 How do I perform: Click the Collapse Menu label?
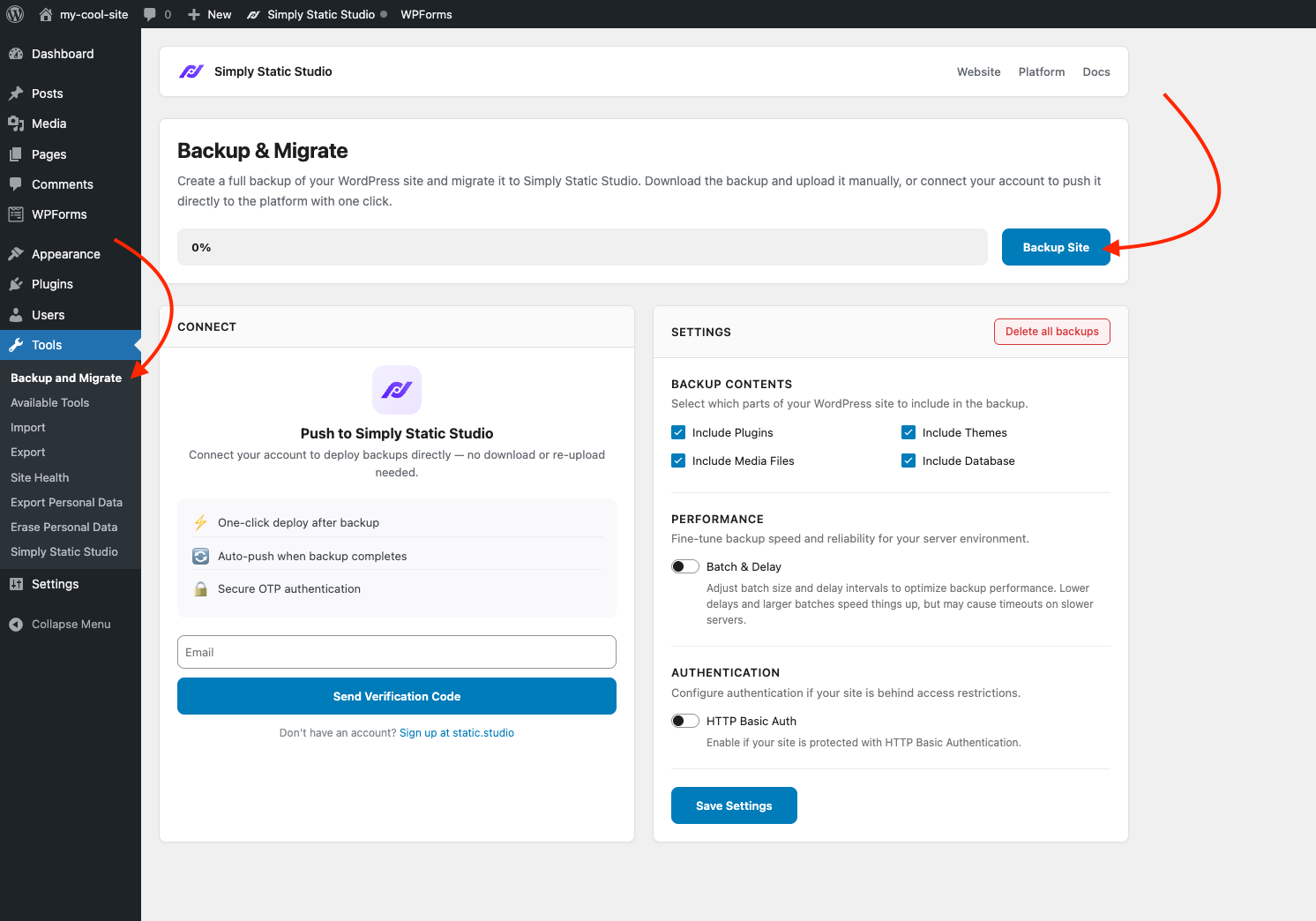71,624
